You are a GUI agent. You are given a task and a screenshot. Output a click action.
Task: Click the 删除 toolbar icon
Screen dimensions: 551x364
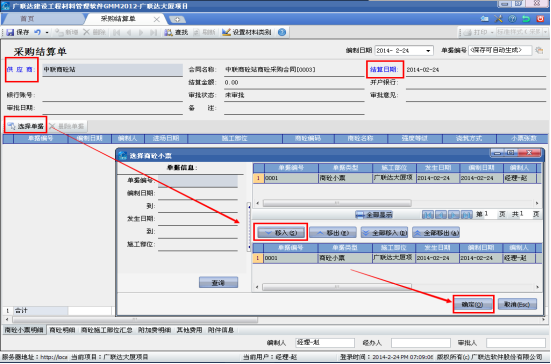pyautogui.click(x=86, y=32)
